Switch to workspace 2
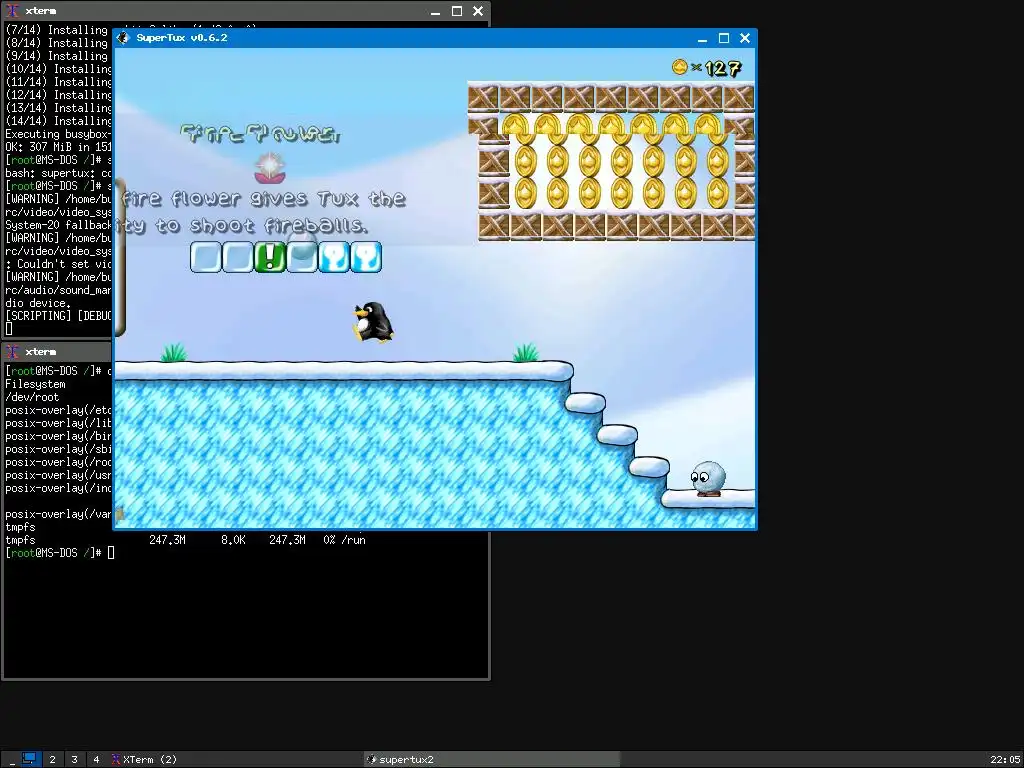 tap(52, 760)
